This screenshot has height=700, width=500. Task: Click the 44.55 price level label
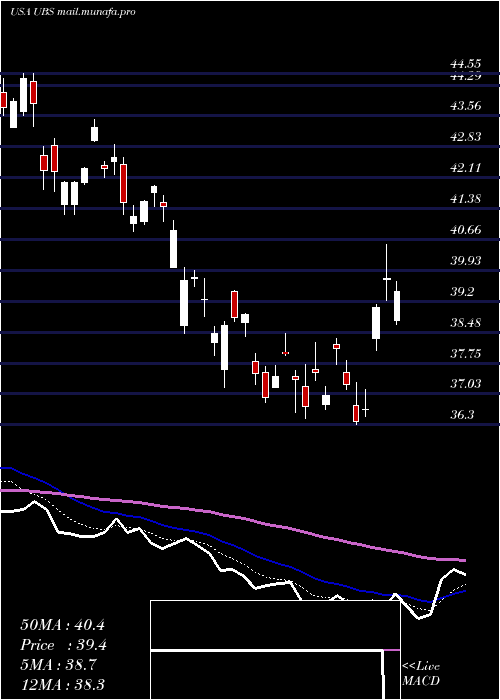pos(466,65)
